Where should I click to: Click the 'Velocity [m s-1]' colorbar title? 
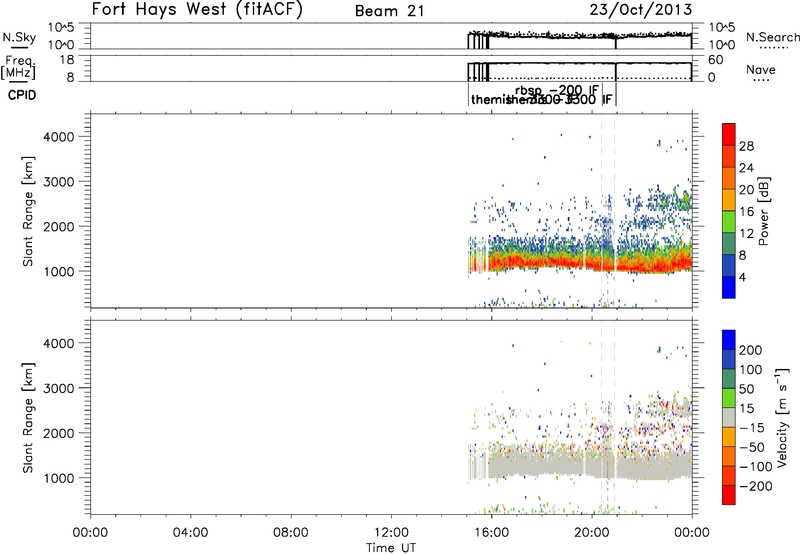click(x=782, y=417)
